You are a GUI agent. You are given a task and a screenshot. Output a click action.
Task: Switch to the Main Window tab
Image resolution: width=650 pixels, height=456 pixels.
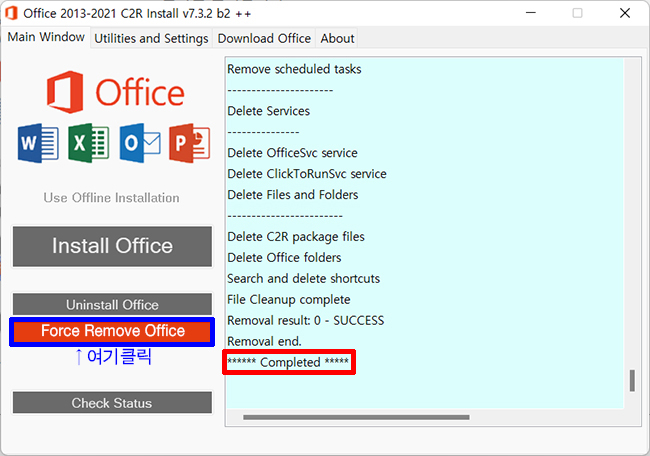click(x=46, y=37)
